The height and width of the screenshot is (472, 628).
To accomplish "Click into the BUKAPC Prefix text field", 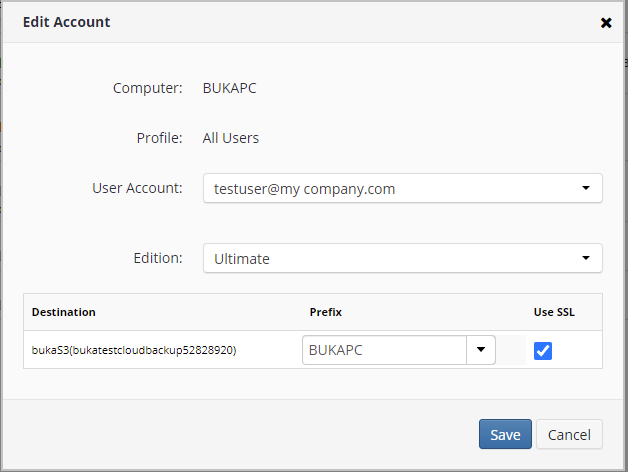I will (x=384, y=350).
